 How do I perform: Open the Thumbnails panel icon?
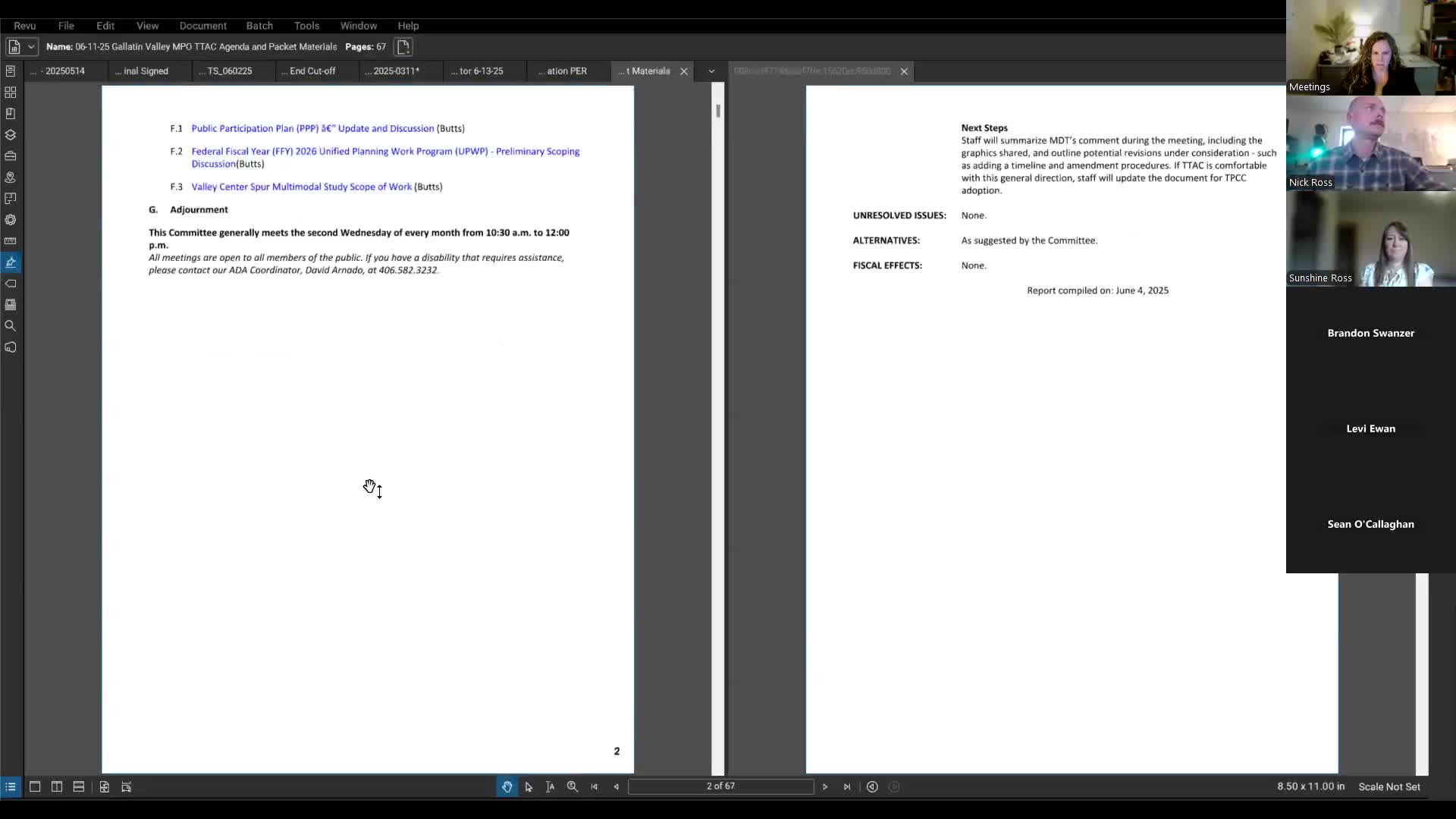11,93
